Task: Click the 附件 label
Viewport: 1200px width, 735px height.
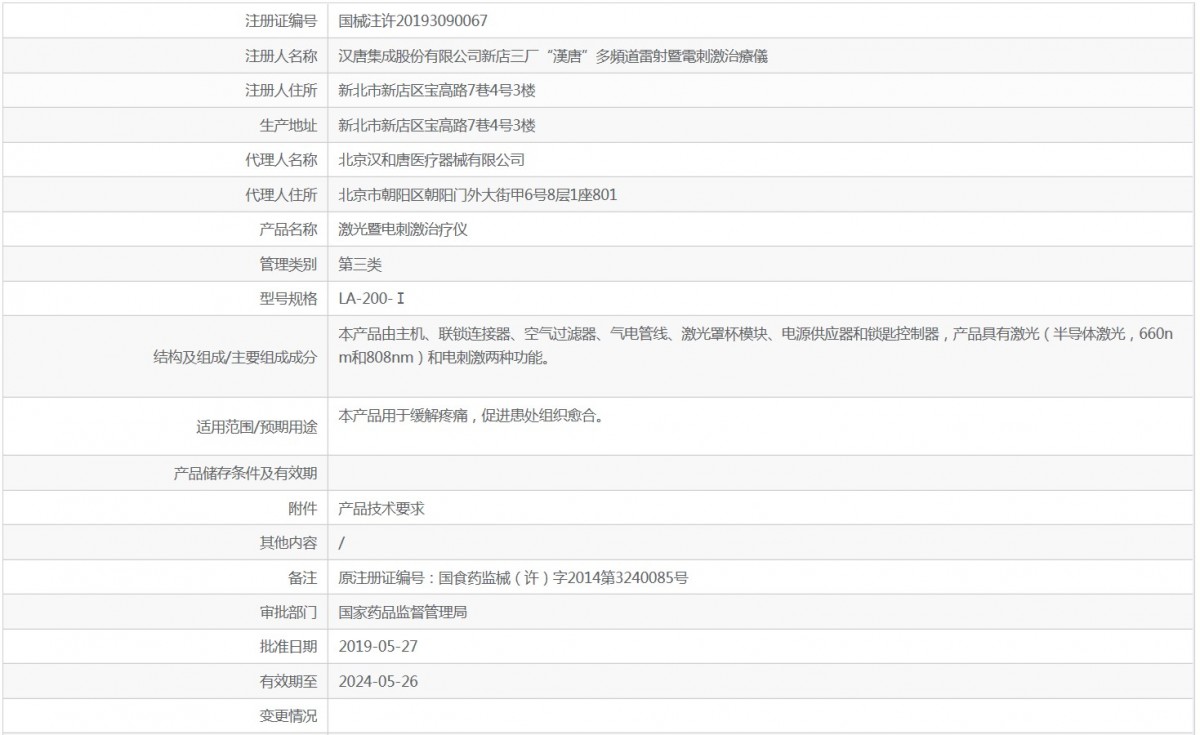Action: [302, 508]
